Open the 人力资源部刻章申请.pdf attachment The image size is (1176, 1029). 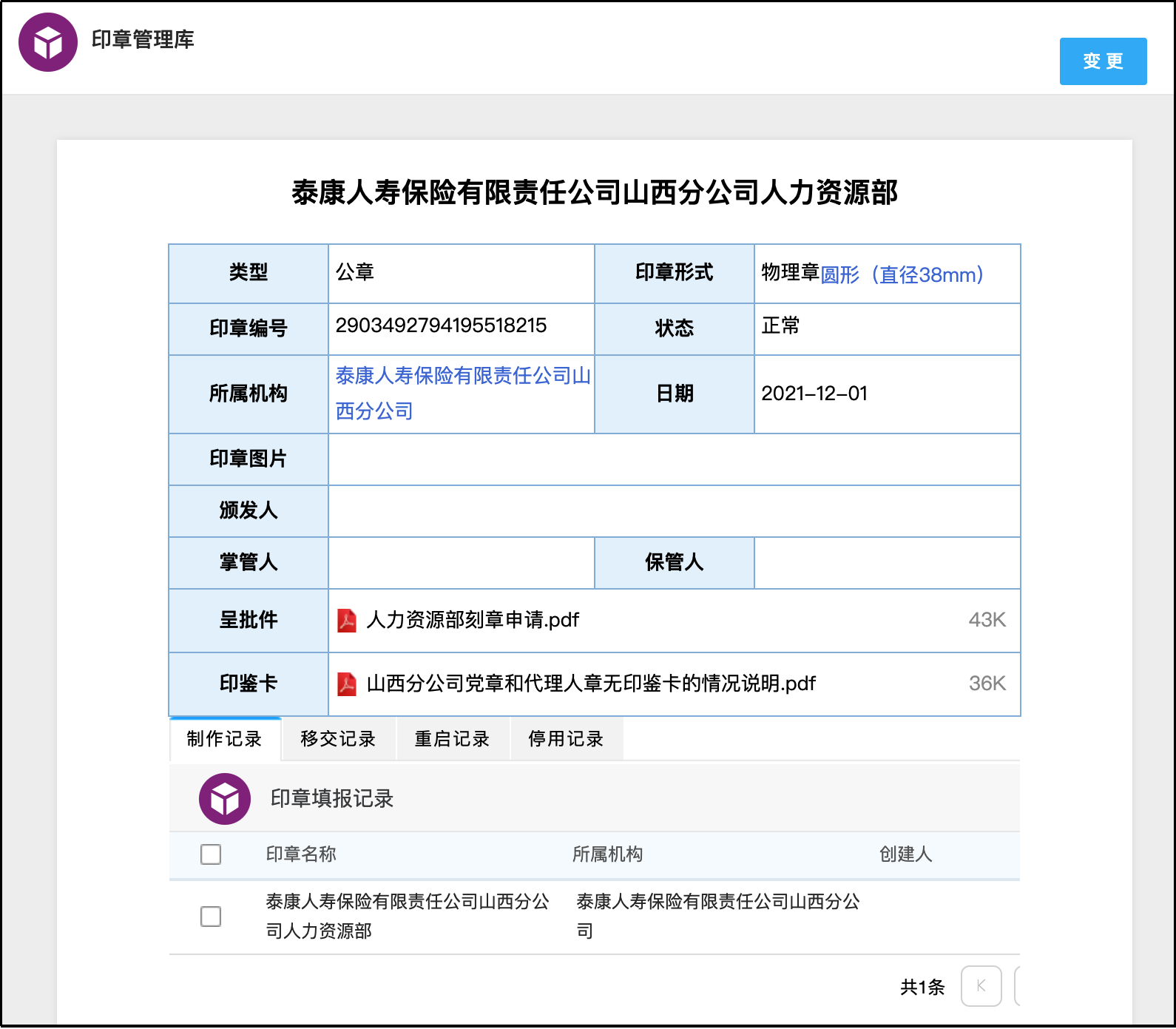[473, 620]
